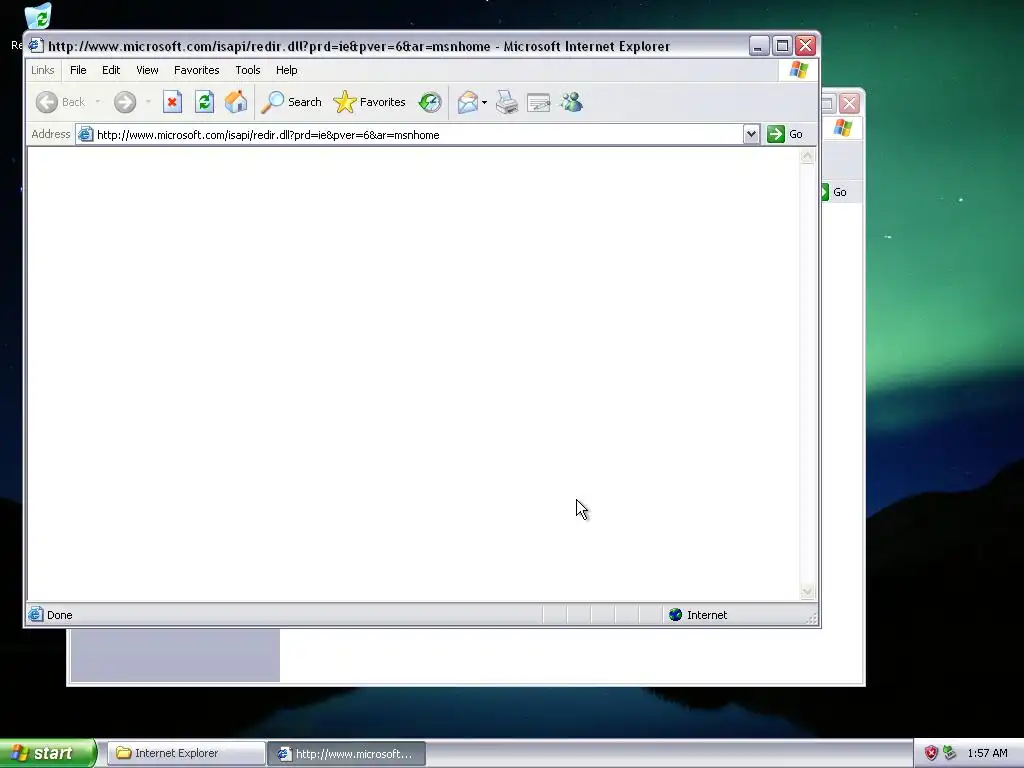1024x768 pixels.
Task: Switch to Internet Explorer folder taskbar button
Action: (186, 753)
